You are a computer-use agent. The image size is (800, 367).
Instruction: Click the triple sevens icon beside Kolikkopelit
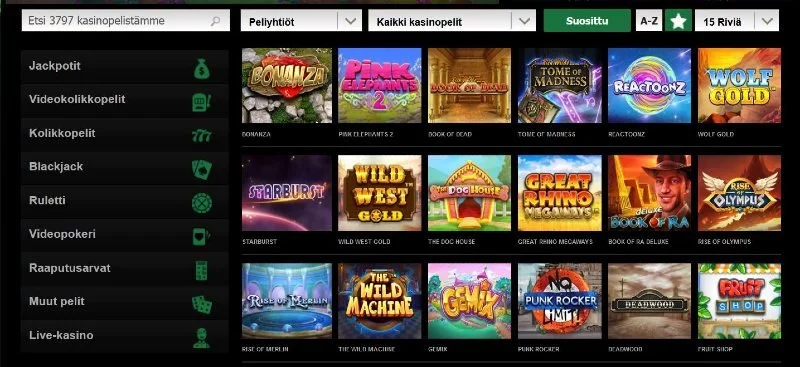[202, 135]
